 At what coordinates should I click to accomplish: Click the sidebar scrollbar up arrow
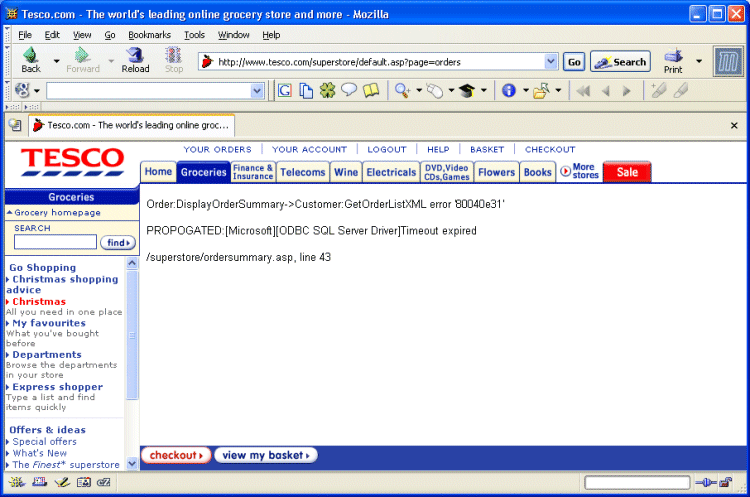132,263
